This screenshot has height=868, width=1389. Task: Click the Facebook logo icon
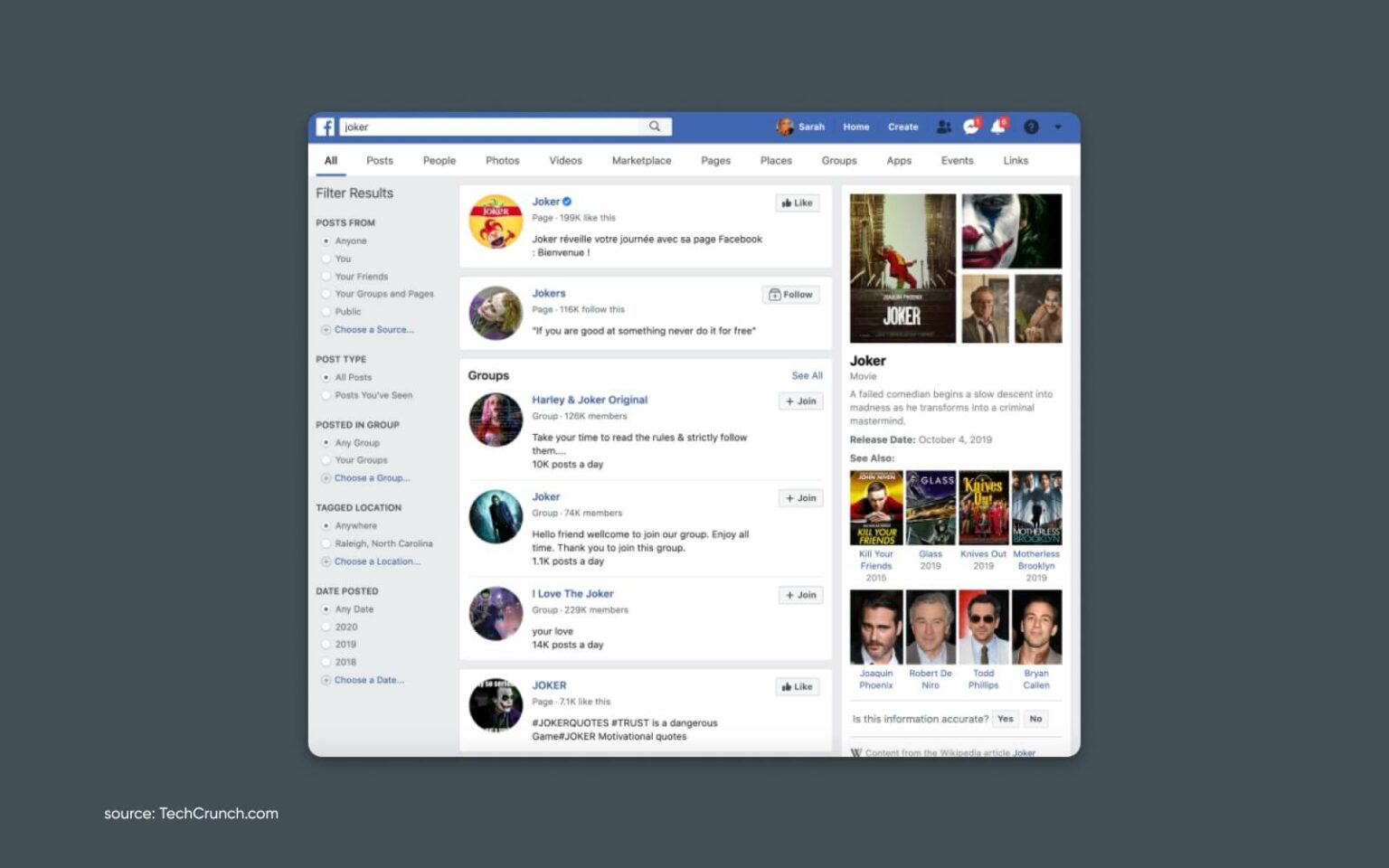click(326, 127)
